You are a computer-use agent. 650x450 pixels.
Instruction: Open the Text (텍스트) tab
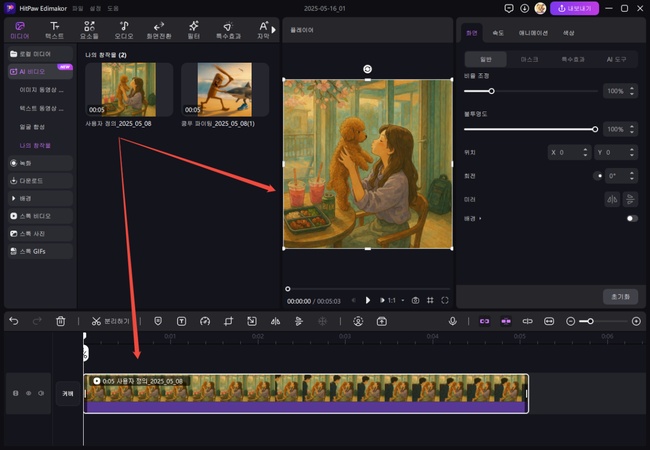(x=54, y=30)
